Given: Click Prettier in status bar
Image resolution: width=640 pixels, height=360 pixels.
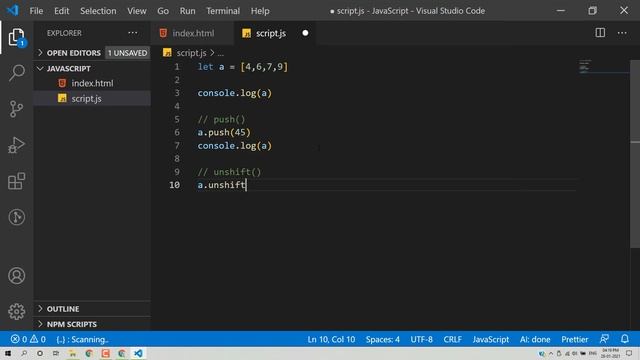Looking at the screenshot, I should (574, 339).
